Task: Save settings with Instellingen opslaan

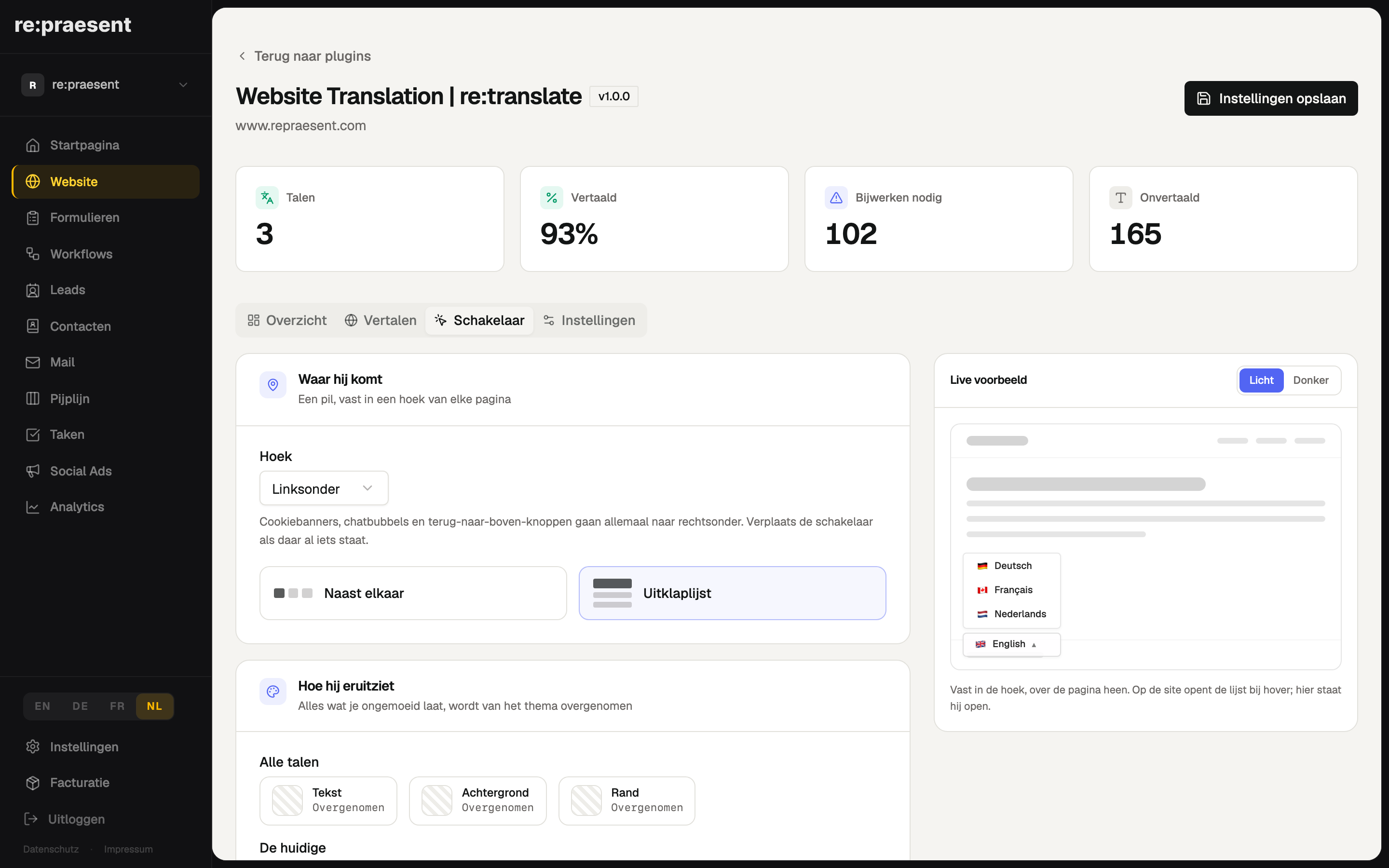Action: tap(1271, 99)
